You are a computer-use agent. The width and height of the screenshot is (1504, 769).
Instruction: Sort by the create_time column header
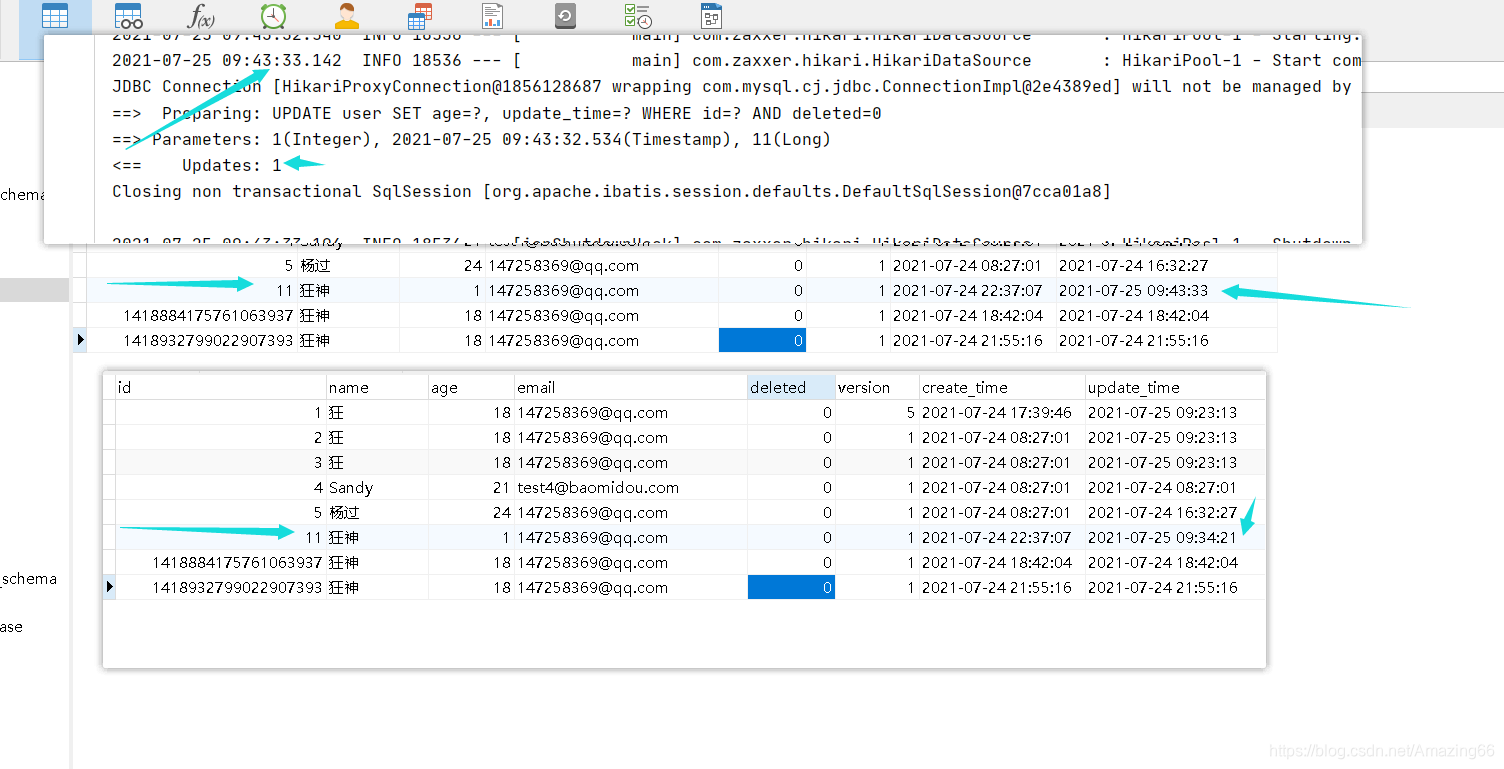click(x=1002, y=387)
